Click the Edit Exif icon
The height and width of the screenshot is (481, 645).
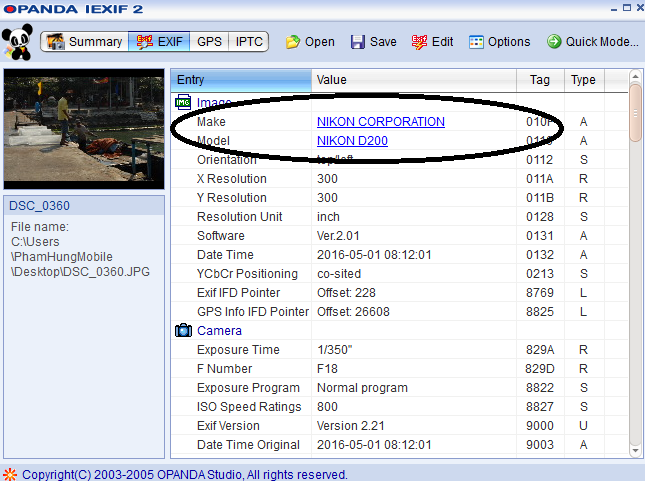coord(419,42)
